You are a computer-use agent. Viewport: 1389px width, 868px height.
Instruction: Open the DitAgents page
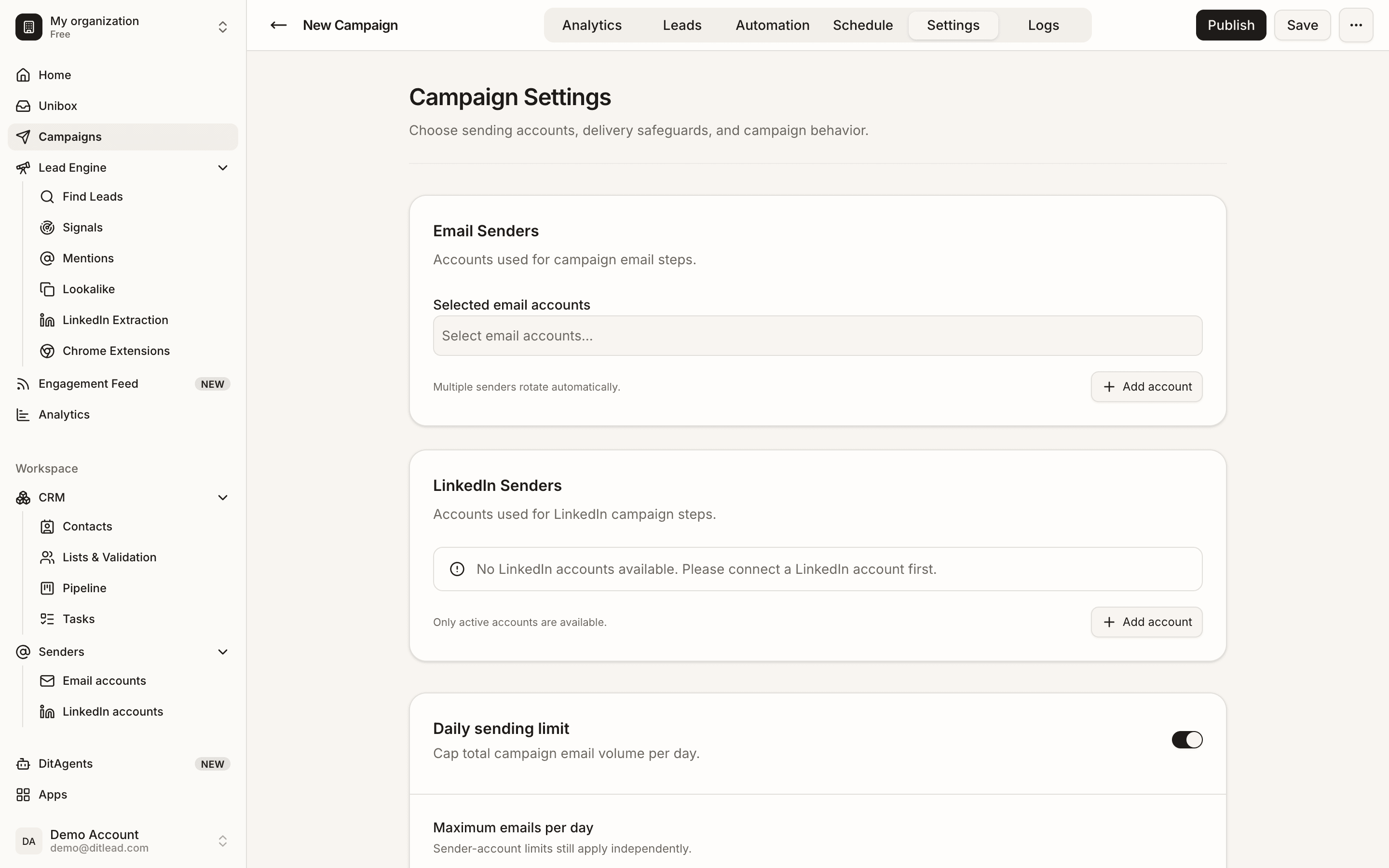[123, 764]
